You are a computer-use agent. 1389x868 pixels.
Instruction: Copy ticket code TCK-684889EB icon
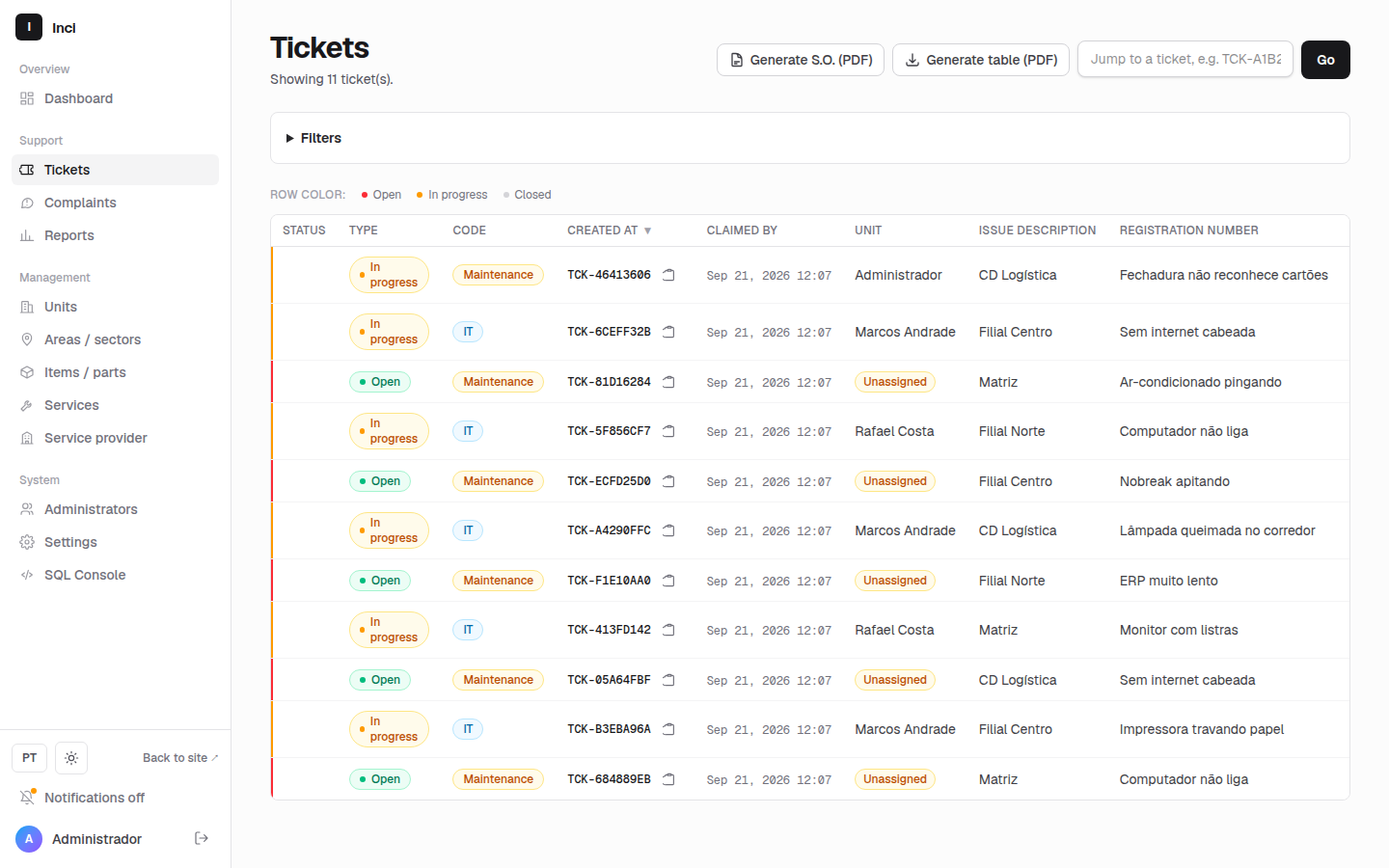[668, 779]
